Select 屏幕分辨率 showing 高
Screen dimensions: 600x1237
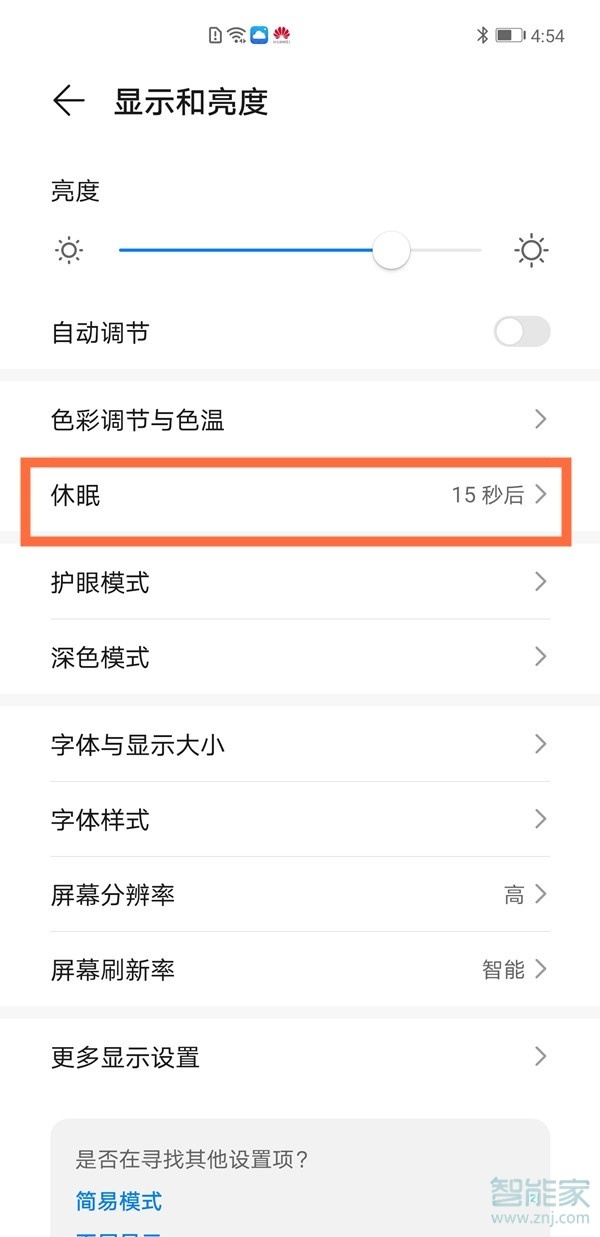(300, 894)
